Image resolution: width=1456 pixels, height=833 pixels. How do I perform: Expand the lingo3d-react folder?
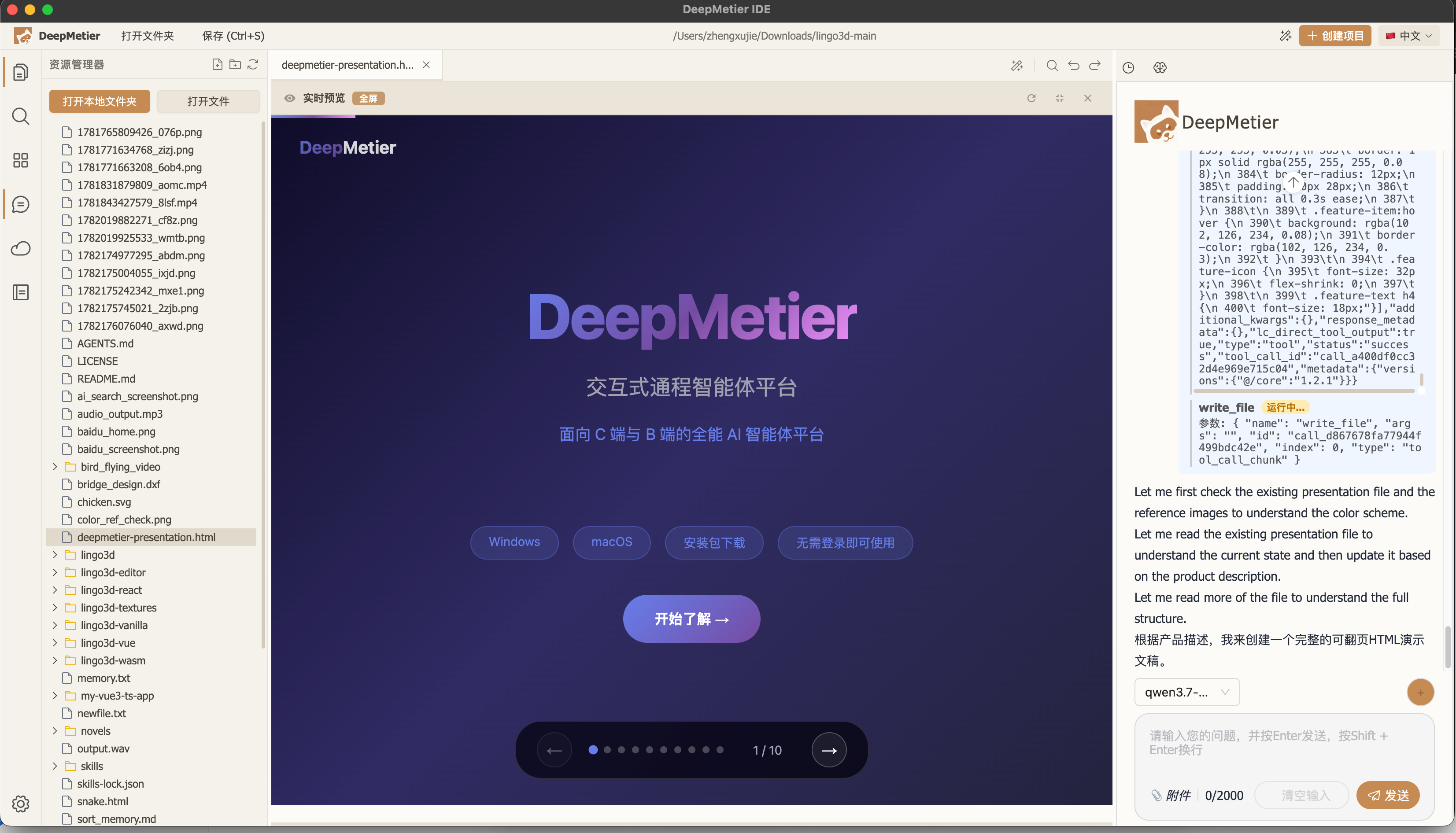pos(55,590)
